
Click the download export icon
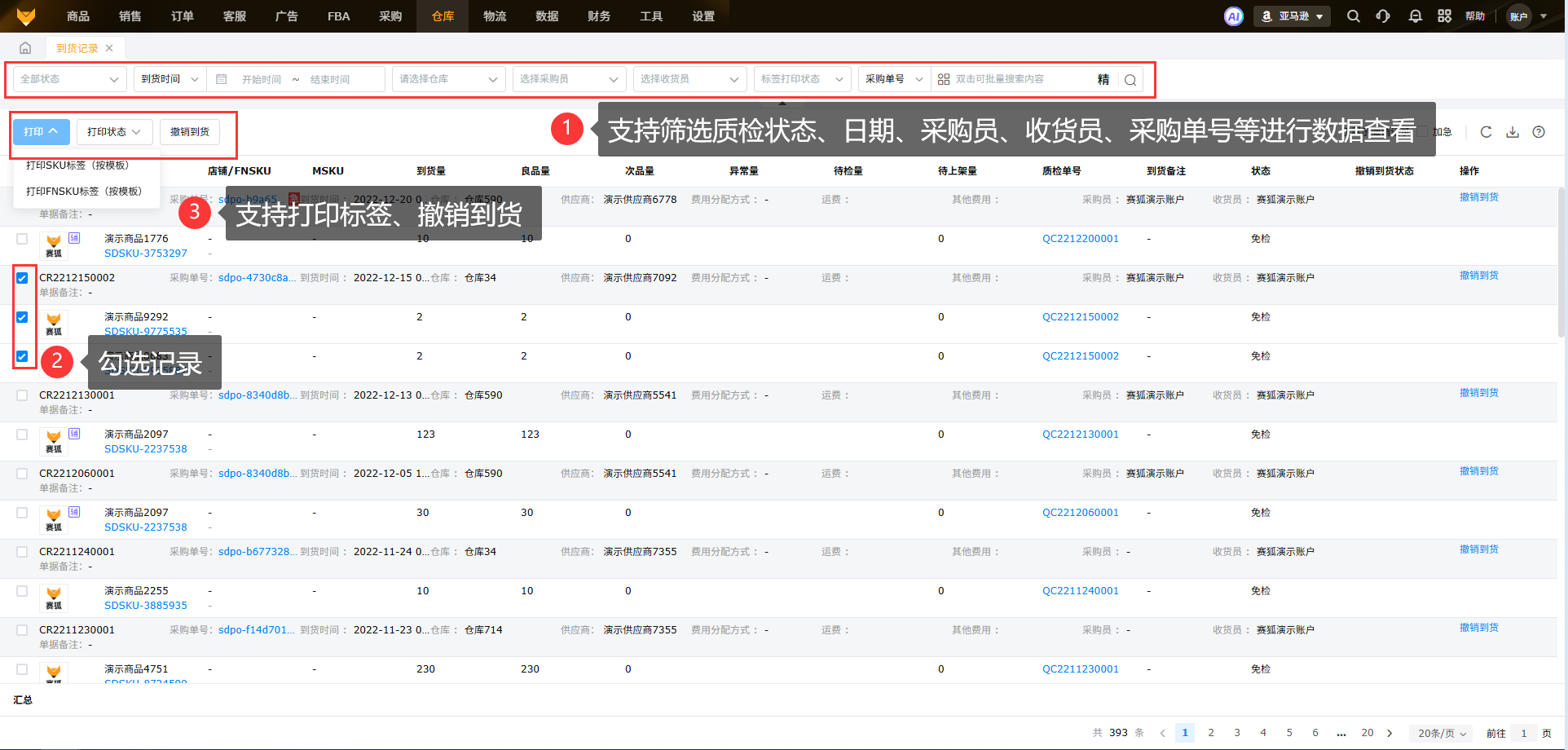[x=1512, y=132]
